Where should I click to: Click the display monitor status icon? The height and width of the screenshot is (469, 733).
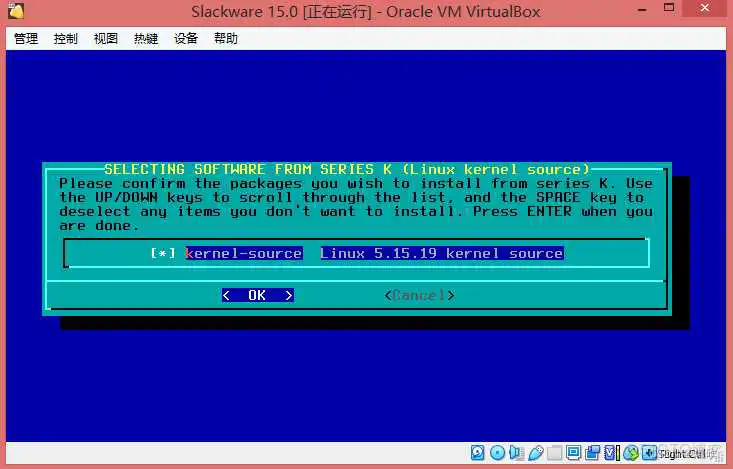[x=573, y=453]
